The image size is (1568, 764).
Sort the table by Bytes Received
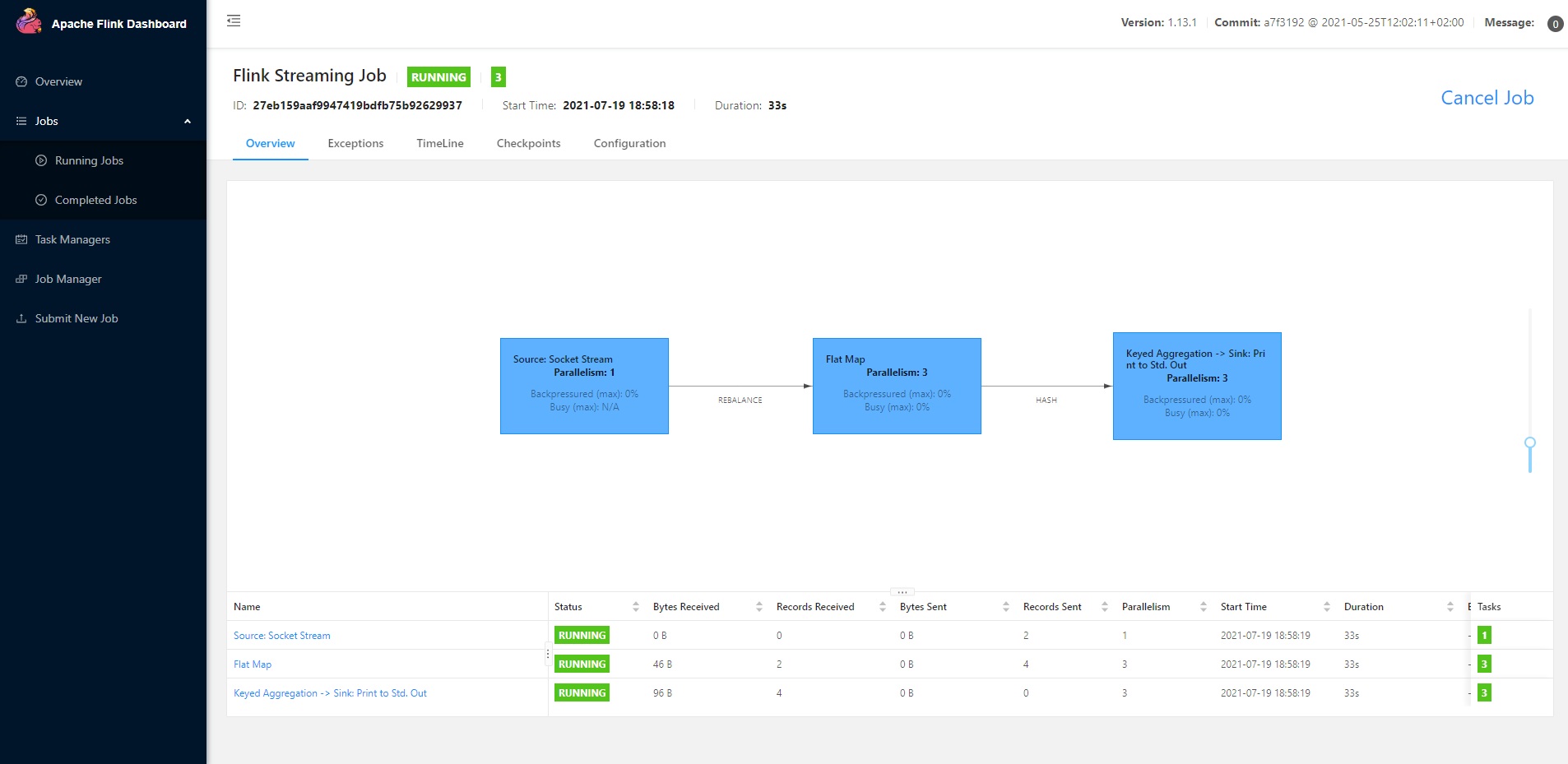coord(759,607)
